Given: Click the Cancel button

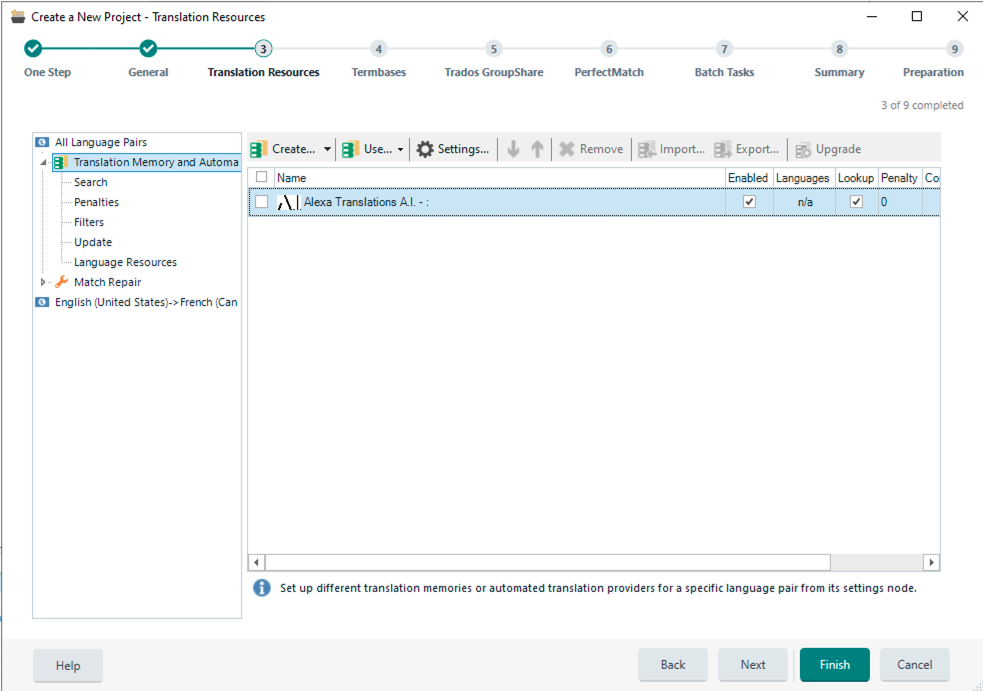Looking at the screenshot, I should pyautogui.click(x=915, y=665).
